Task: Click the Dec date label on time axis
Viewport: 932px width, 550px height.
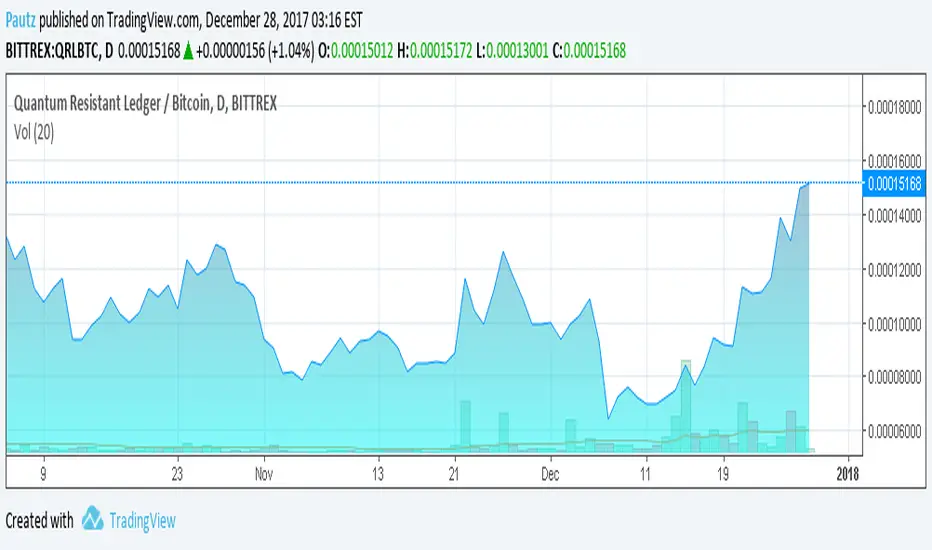Action: (x=550, y=474)
